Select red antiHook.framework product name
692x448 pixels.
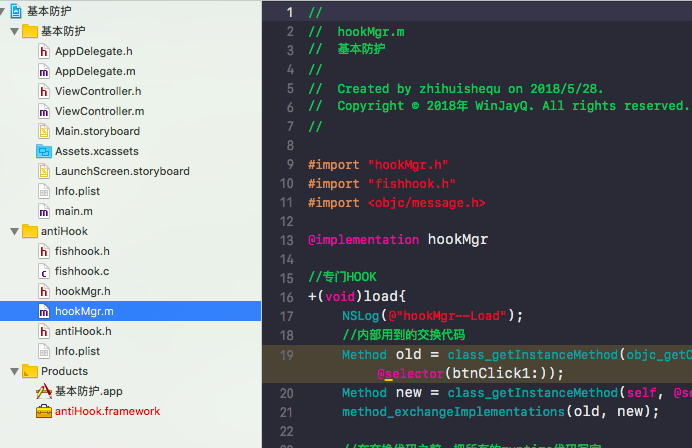point(107,411)
